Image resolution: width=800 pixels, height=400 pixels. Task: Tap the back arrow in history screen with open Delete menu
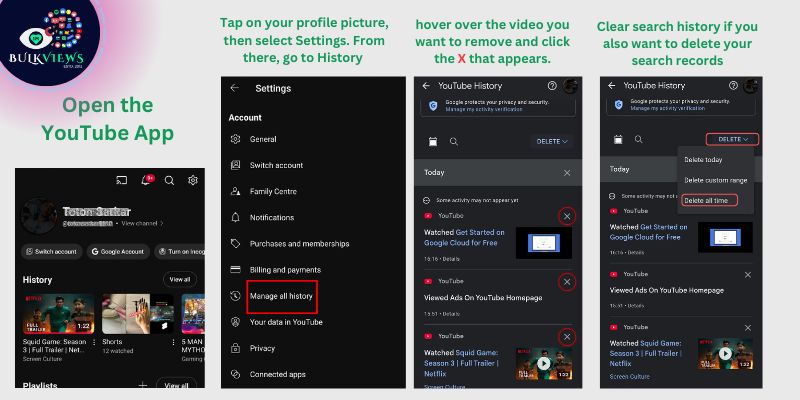click(611, 86)
